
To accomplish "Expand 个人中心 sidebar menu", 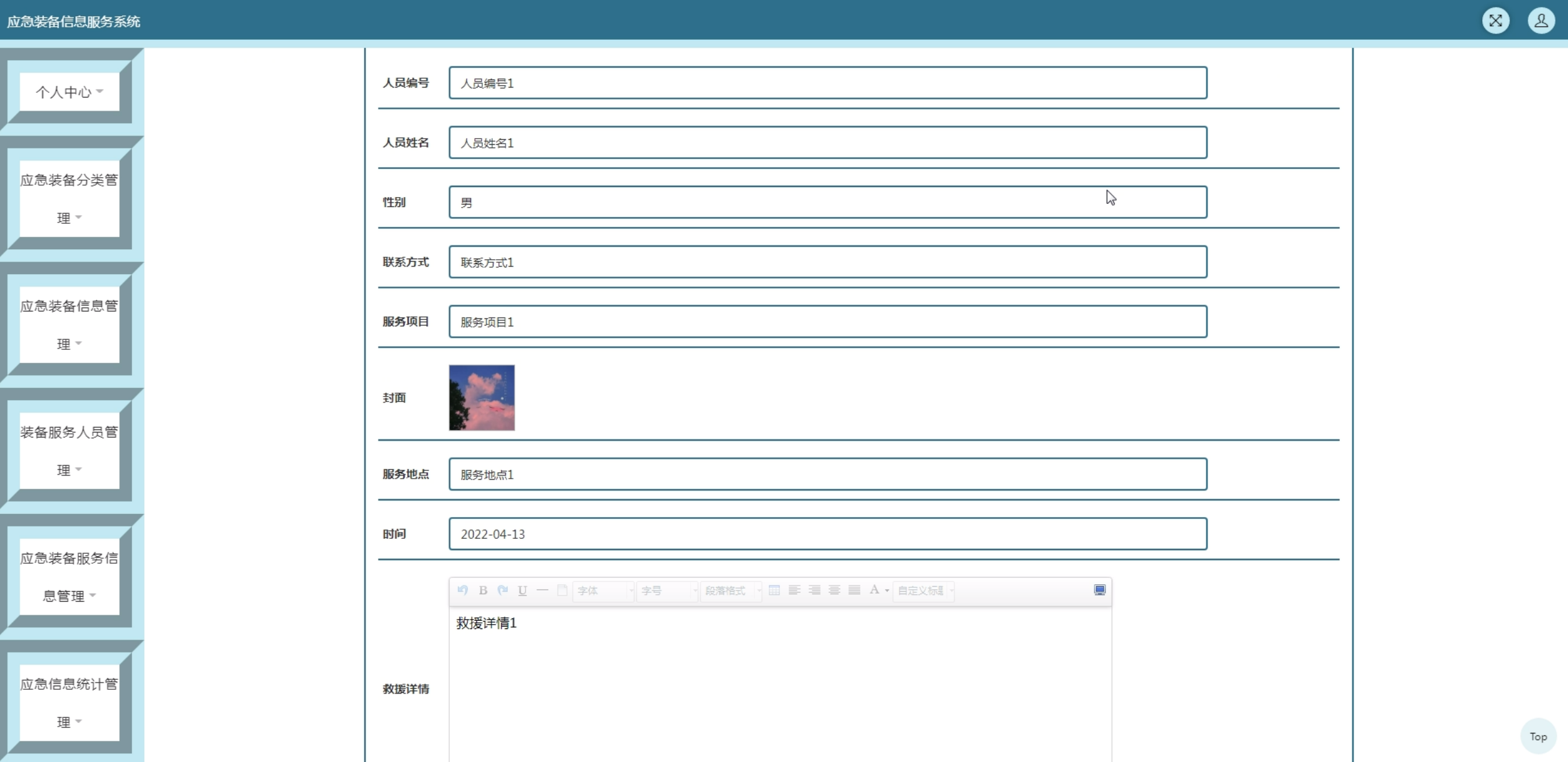I will click(69, 92).
